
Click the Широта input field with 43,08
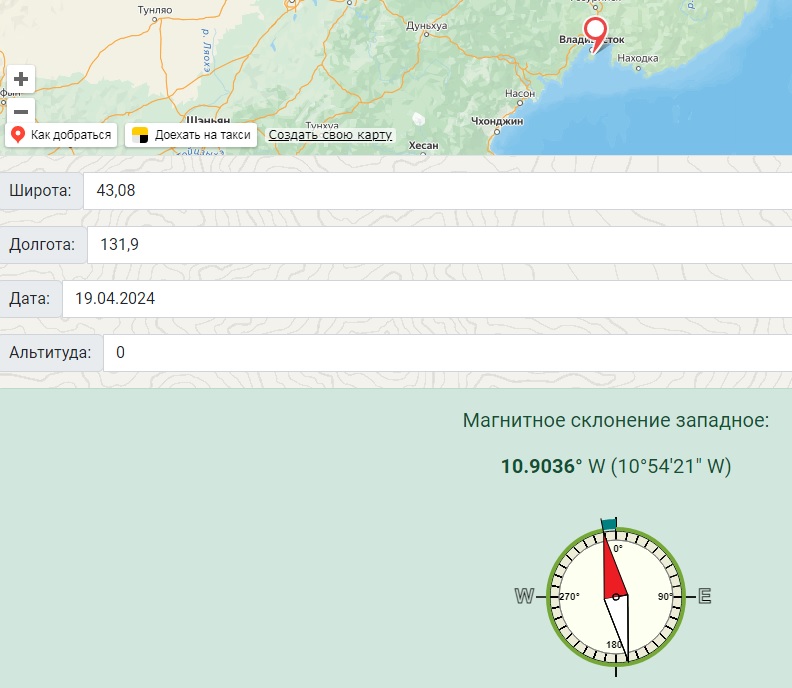pos(437,190)
